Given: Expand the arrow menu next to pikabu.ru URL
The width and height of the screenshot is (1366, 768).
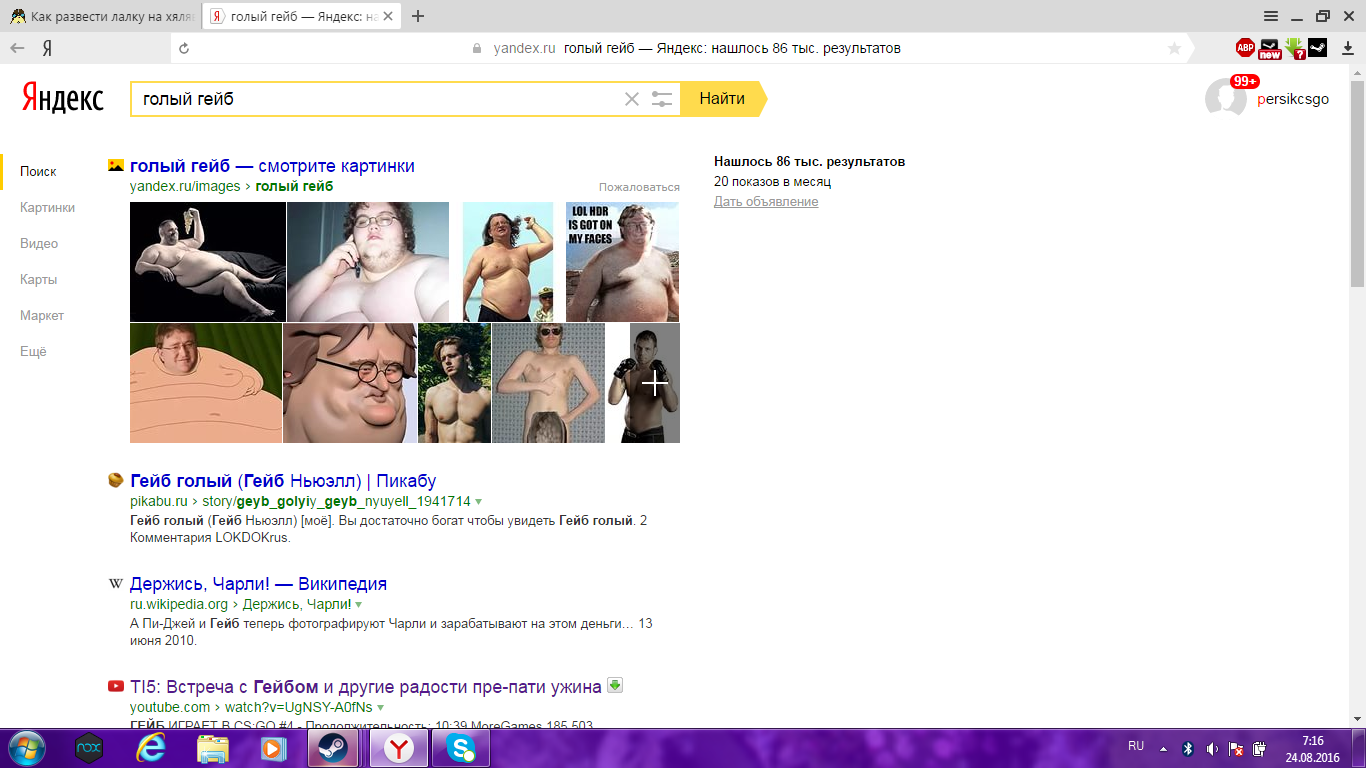Looking at the screenshot, I should click(478, 501).
